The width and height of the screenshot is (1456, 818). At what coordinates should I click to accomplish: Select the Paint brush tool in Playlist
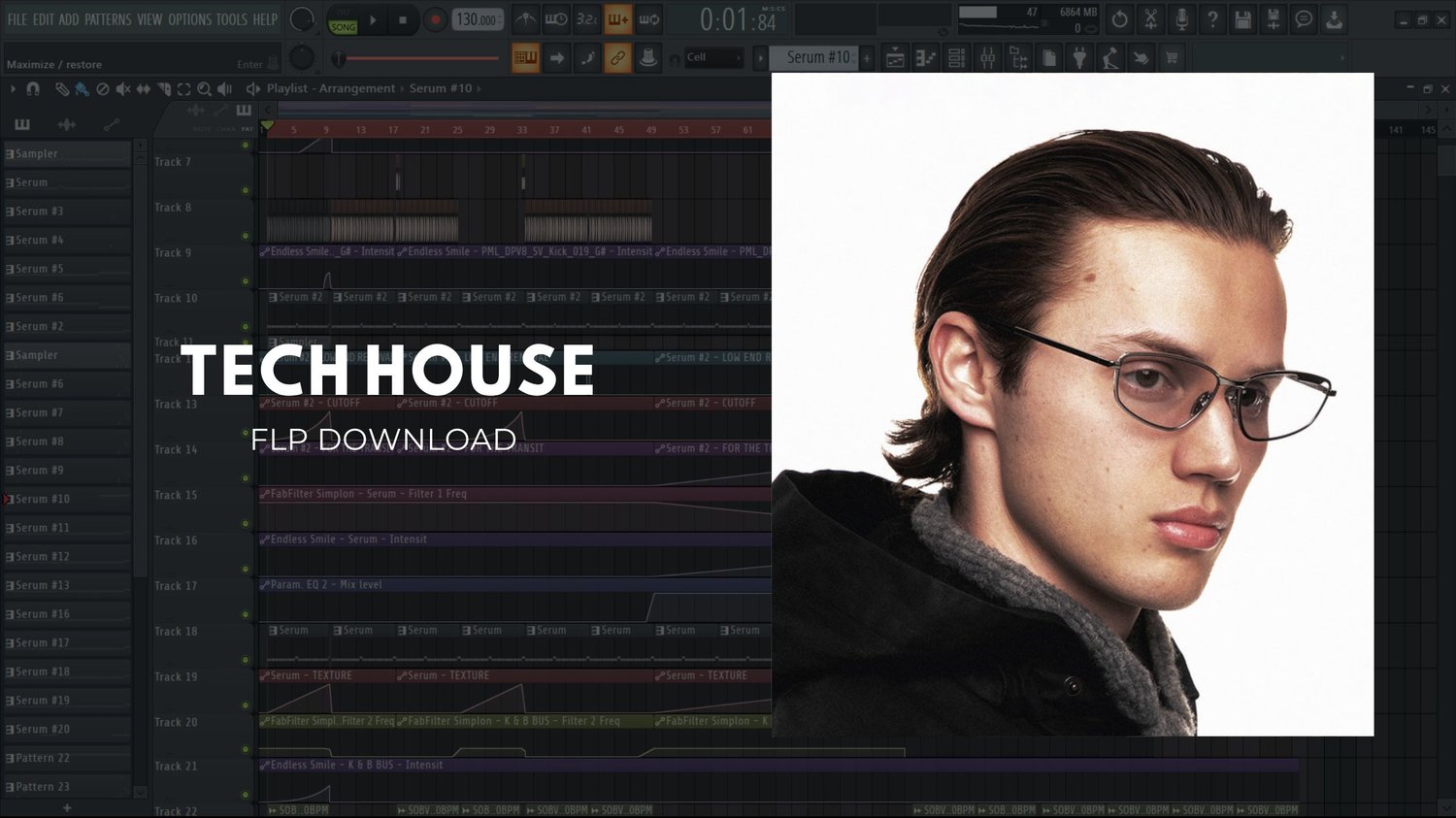tap(83, 89)
